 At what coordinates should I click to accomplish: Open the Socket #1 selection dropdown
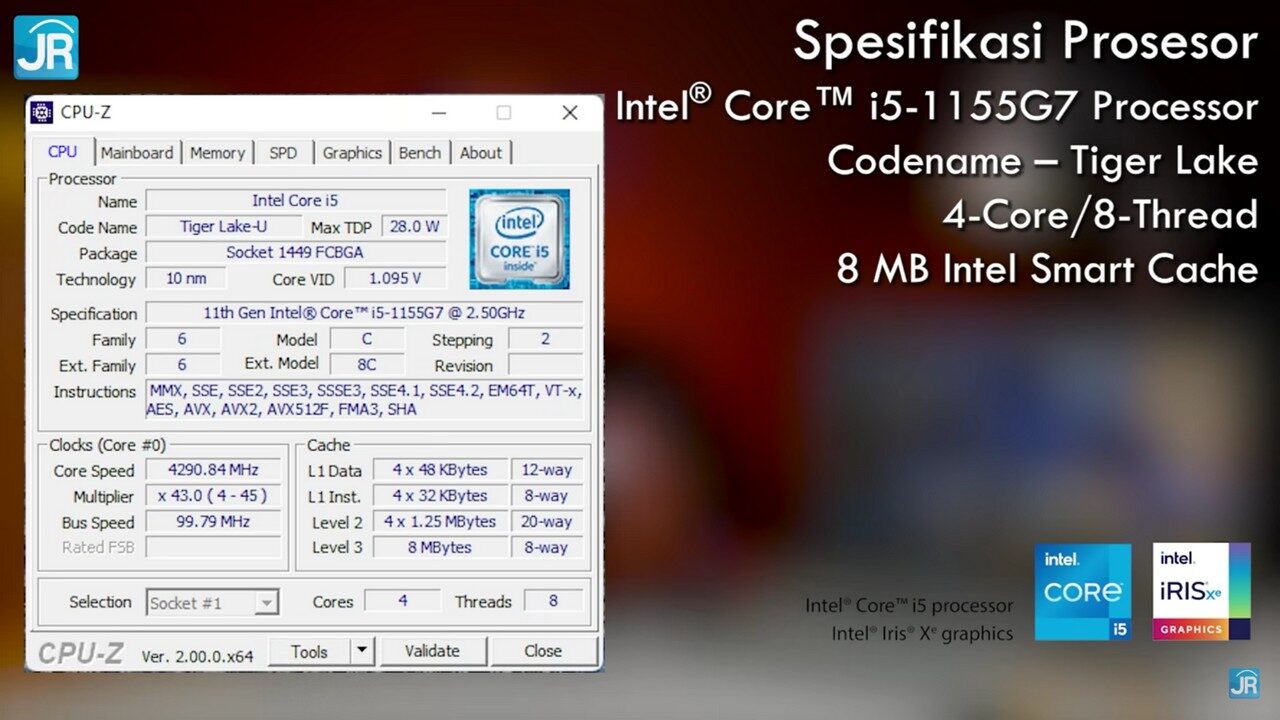(x=266, y=603)
